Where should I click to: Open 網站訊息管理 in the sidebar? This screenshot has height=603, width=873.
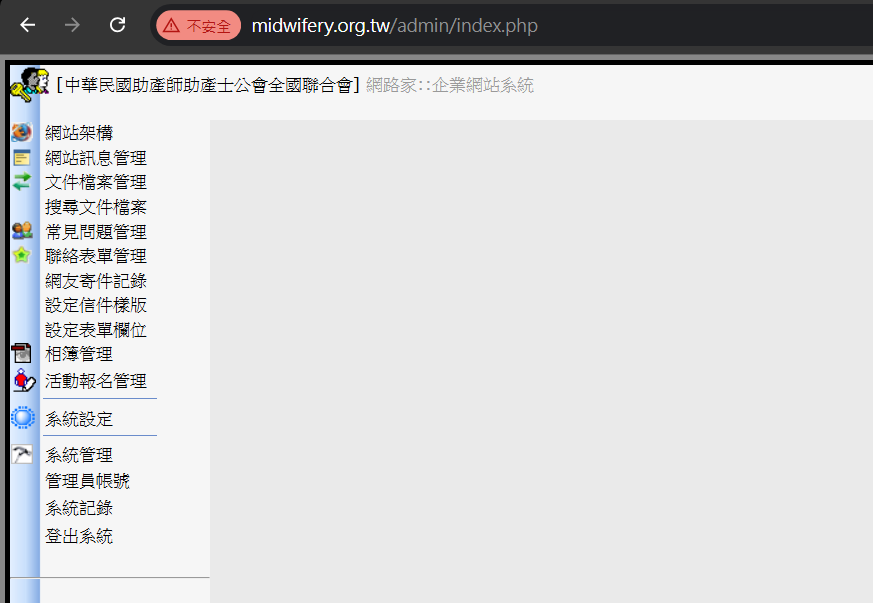(96, 158)
